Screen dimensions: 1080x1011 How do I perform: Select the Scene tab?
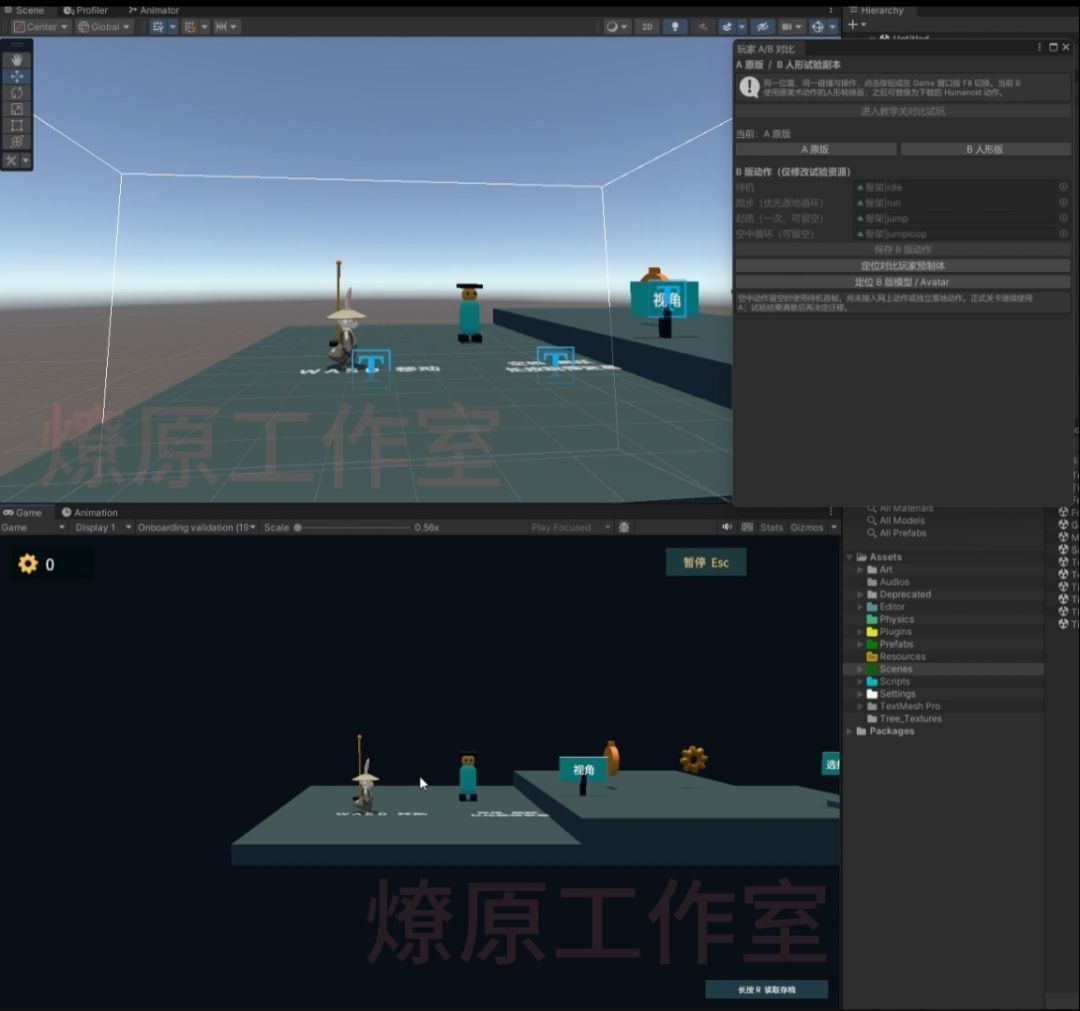click(x=24, y=10)
